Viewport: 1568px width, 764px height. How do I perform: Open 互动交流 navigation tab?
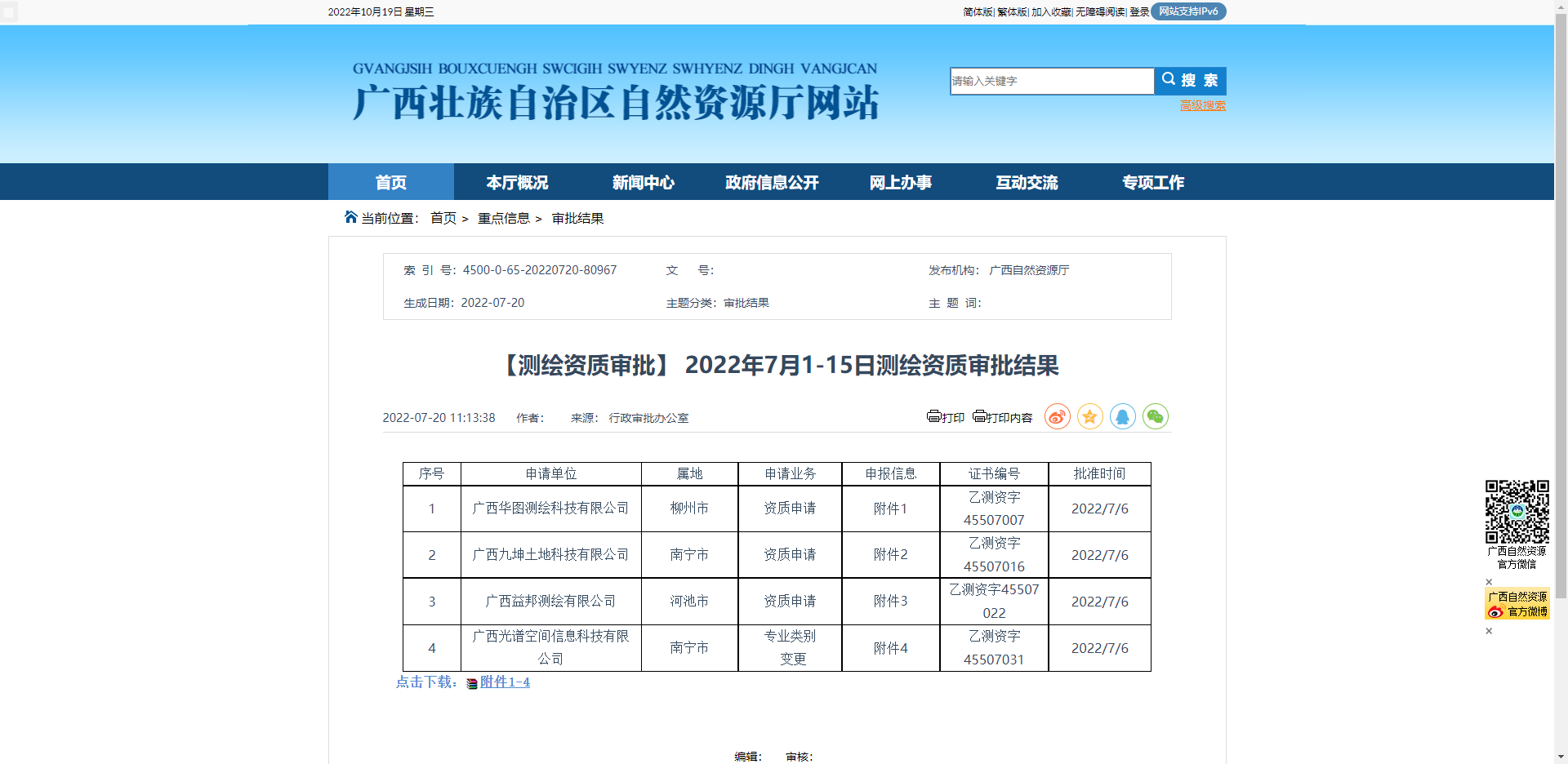1027,182
